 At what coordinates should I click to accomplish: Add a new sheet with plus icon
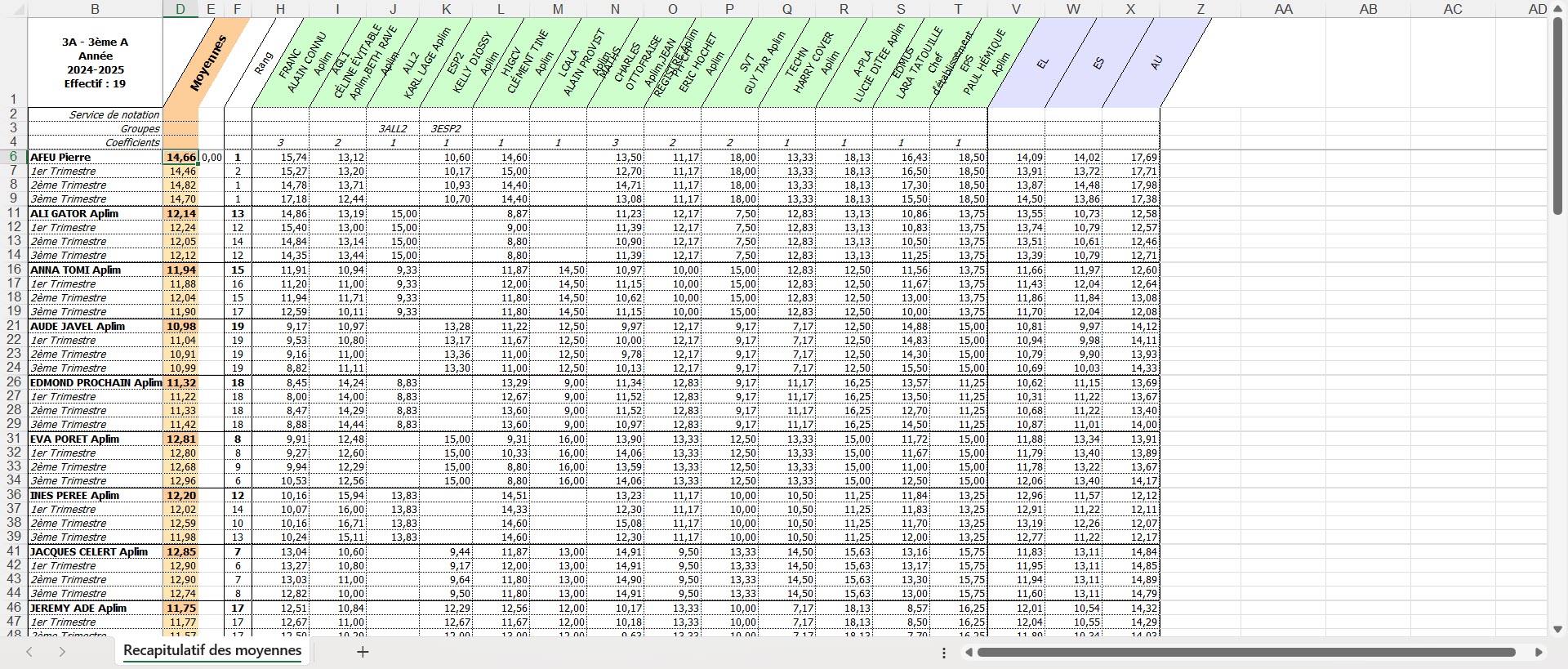363,652
